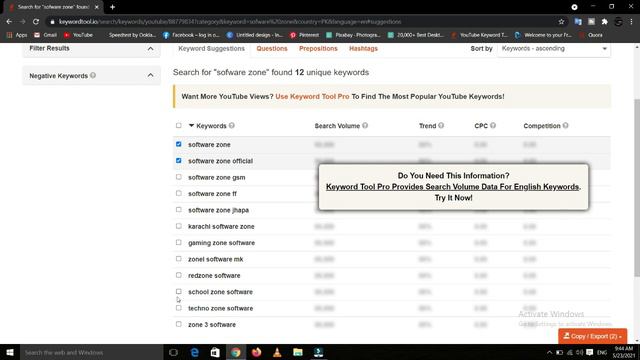Open the Sort by dropdown

pyautogui.click(x=554, y=49)
